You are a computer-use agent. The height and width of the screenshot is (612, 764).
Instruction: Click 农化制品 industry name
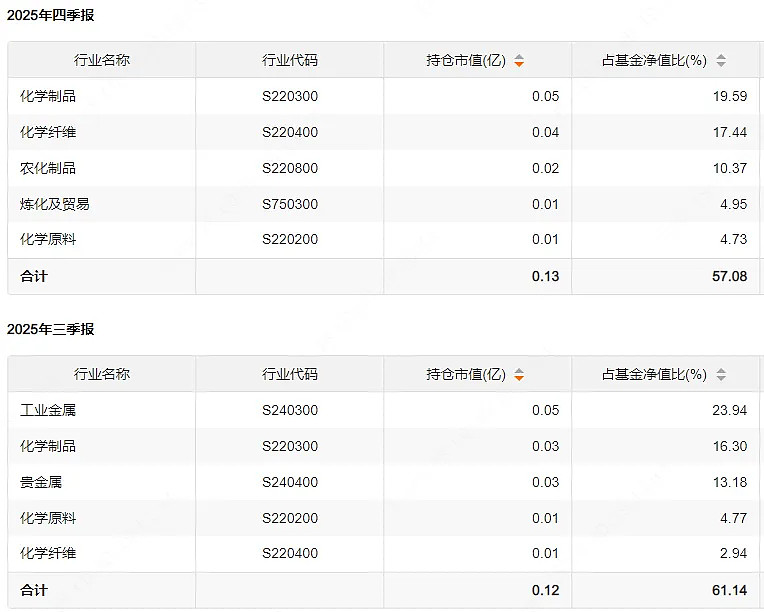48,168
